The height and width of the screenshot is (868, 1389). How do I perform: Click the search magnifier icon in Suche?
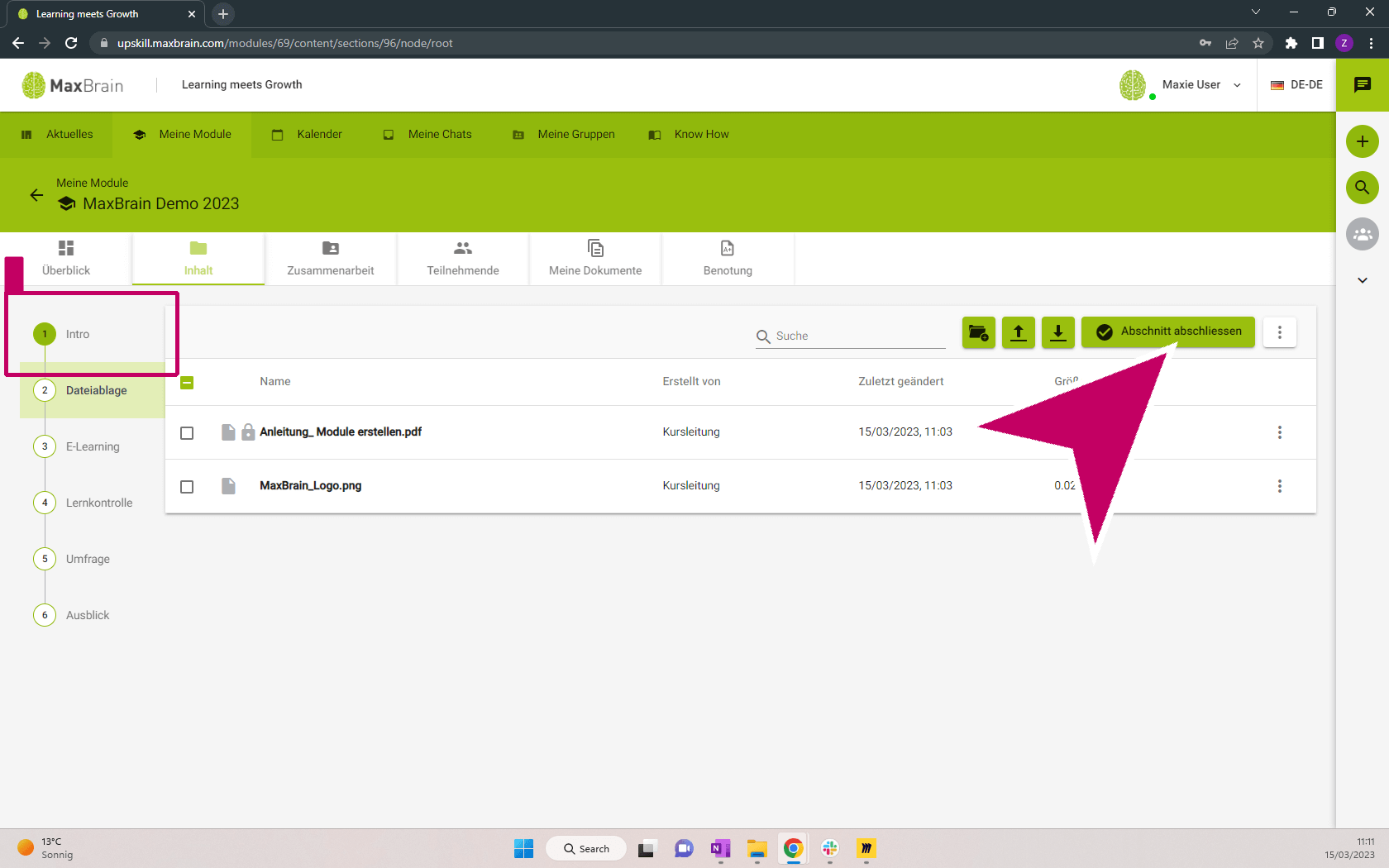(763, 336)
